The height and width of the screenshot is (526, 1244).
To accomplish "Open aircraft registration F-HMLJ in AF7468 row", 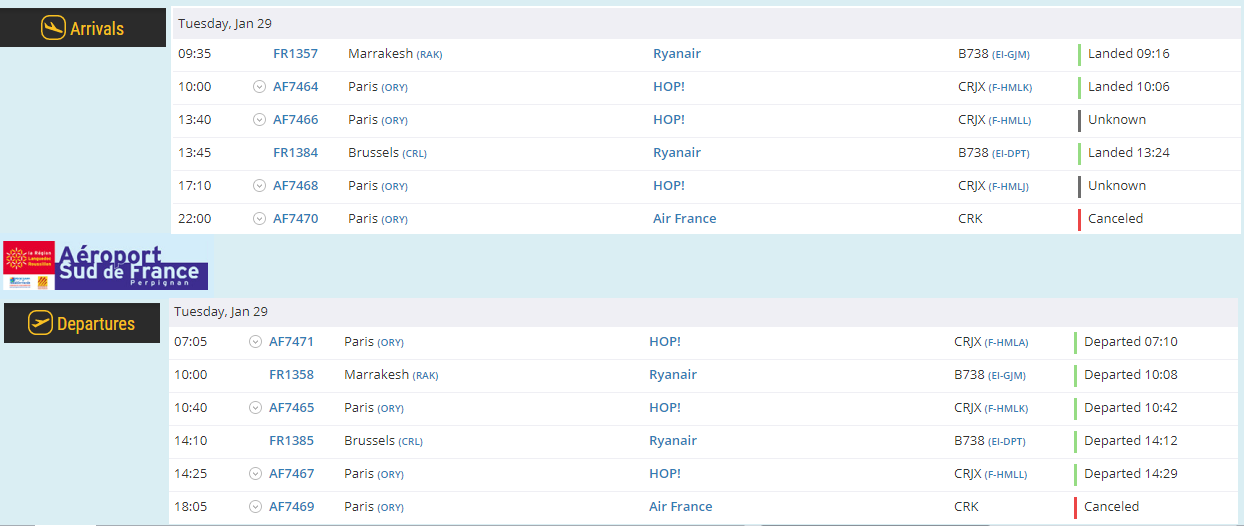I will [x=1009, y=187].
